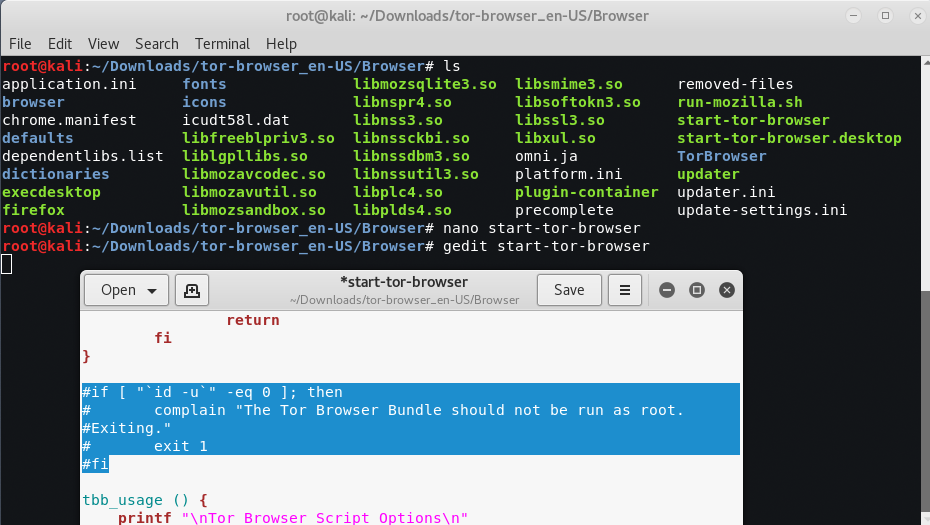Click the 'icons' directory name

coord(204,102)
